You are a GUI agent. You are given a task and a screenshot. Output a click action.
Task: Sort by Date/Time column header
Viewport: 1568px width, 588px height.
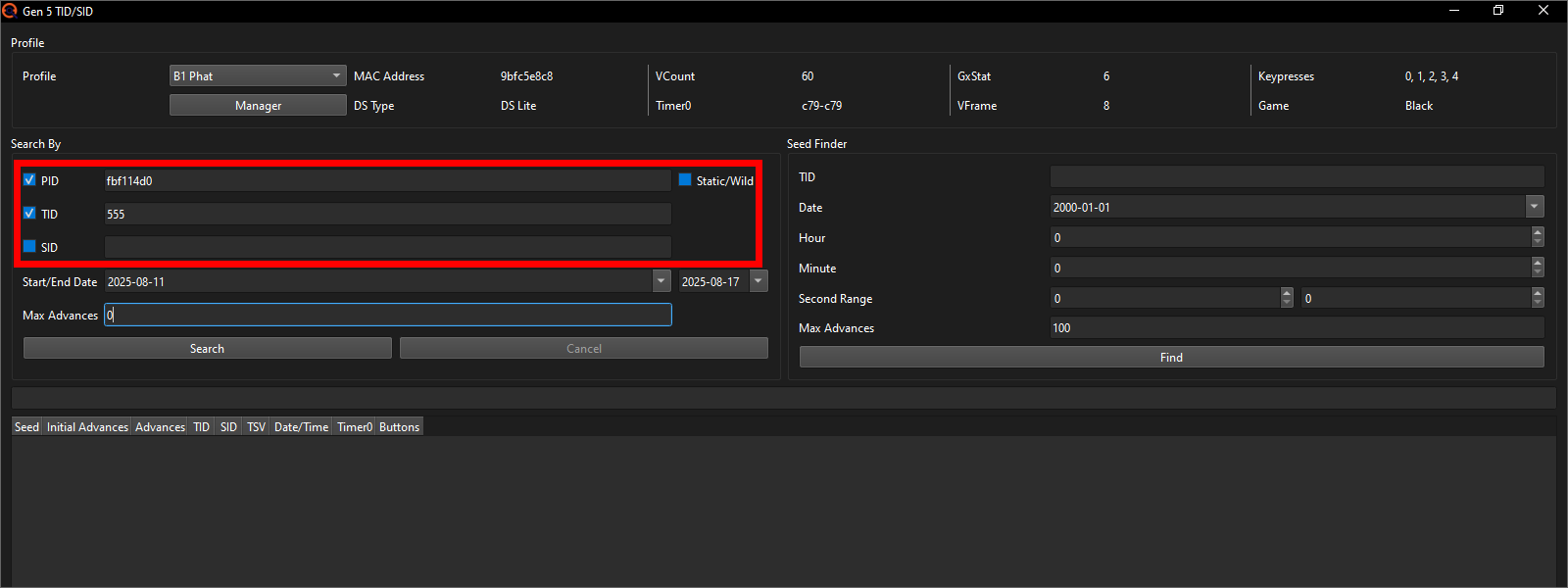coord(301,426)
